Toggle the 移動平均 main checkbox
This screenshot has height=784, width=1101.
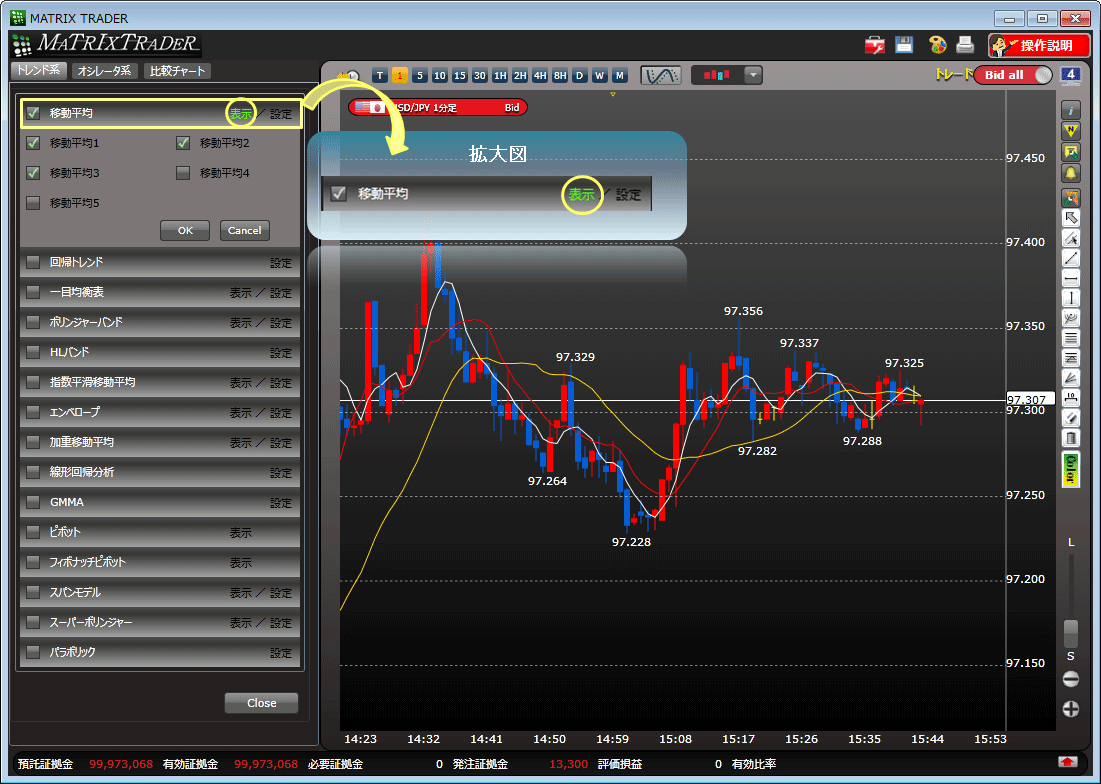(x=33, y=112)
